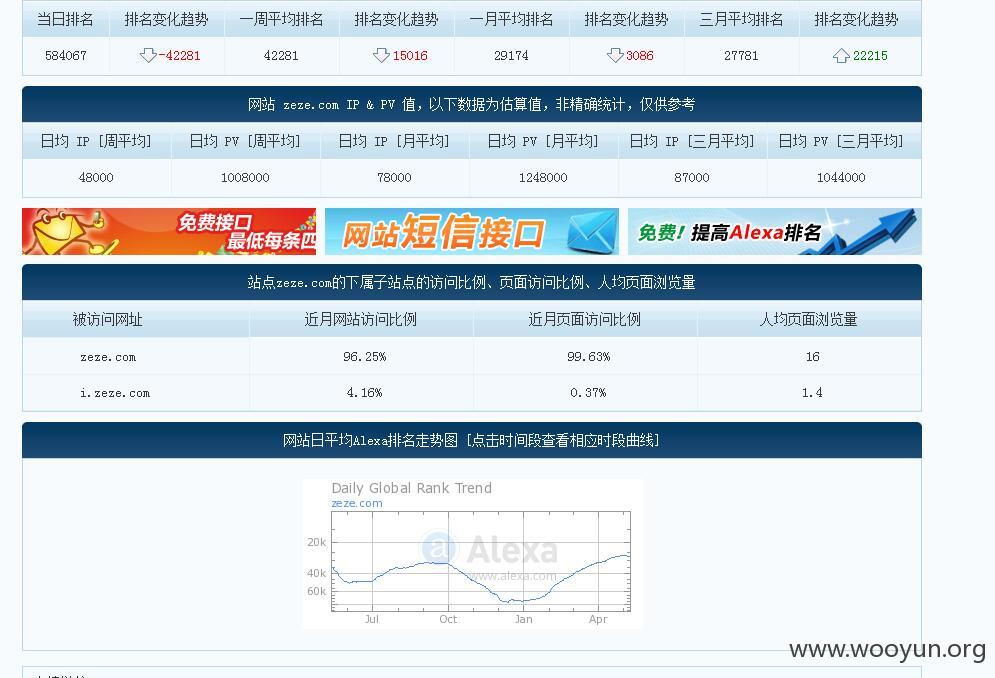The image size is (995, 678).
Task: Click the i.zeze.com subdomain row
Action: pos(471,393)
